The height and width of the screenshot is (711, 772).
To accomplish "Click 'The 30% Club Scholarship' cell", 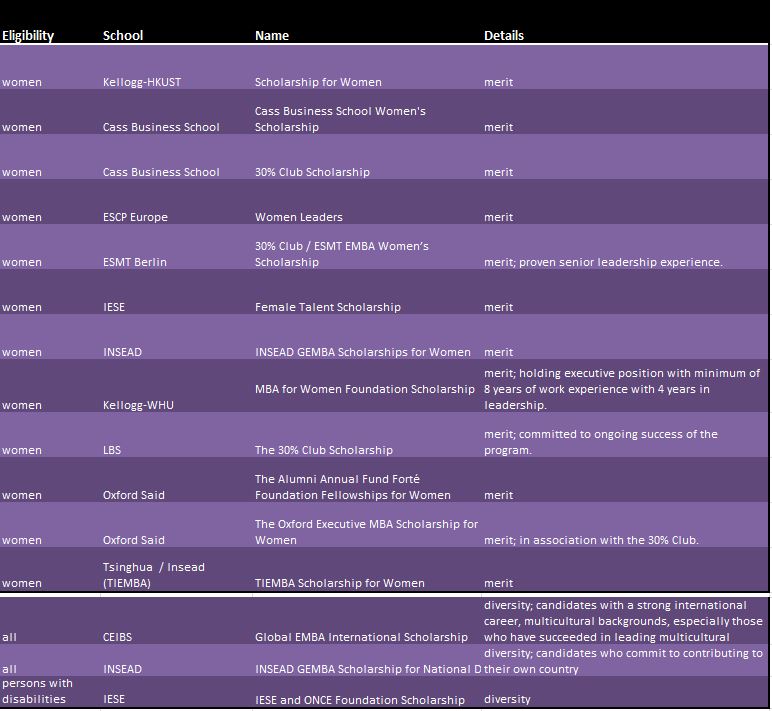I will click(x=323, y=450).
